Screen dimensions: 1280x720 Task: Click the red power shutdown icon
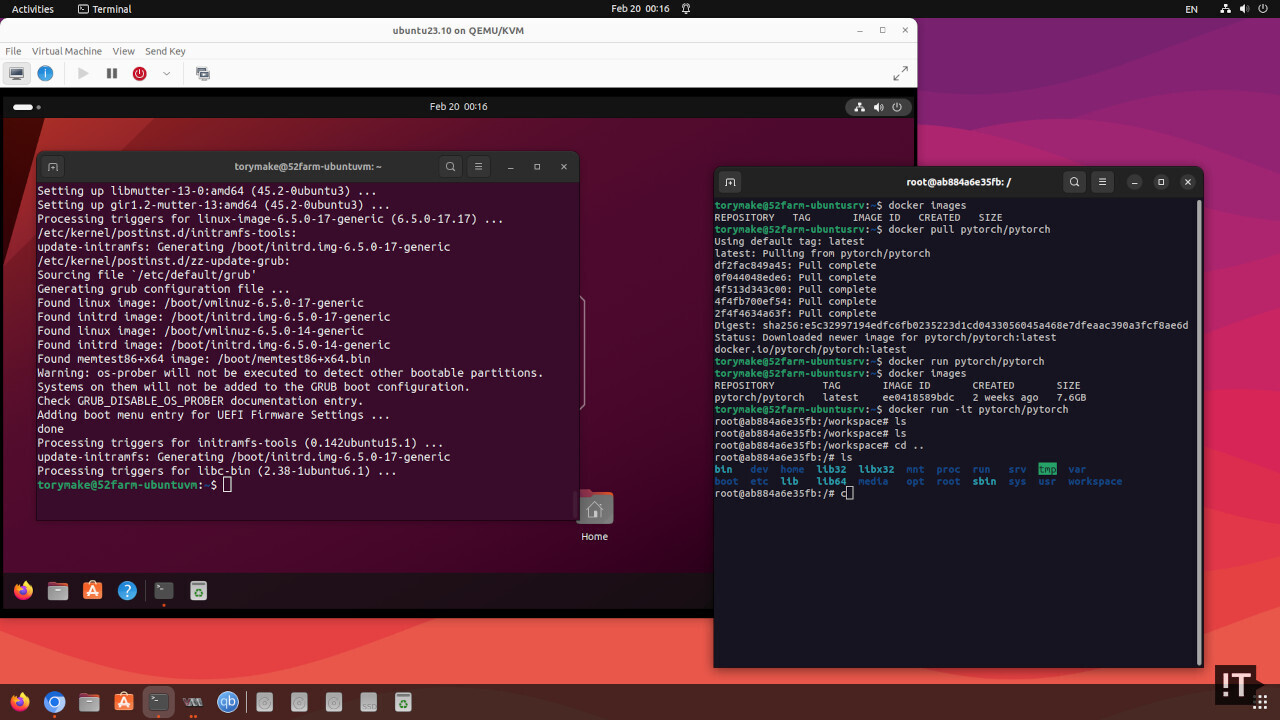(140, 73)
